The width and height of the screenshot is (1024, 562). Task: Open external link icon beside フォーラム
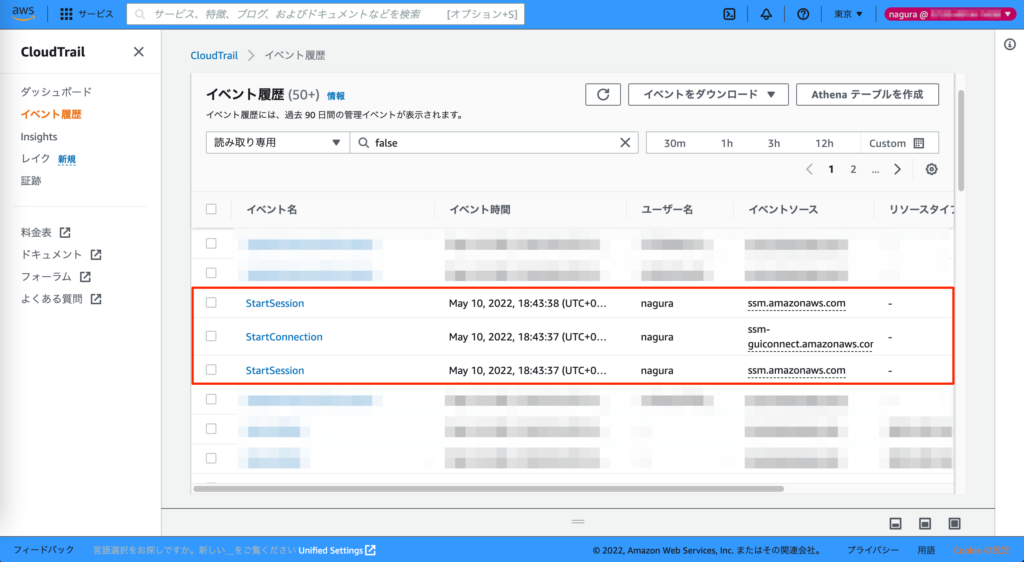coord(85,277)
